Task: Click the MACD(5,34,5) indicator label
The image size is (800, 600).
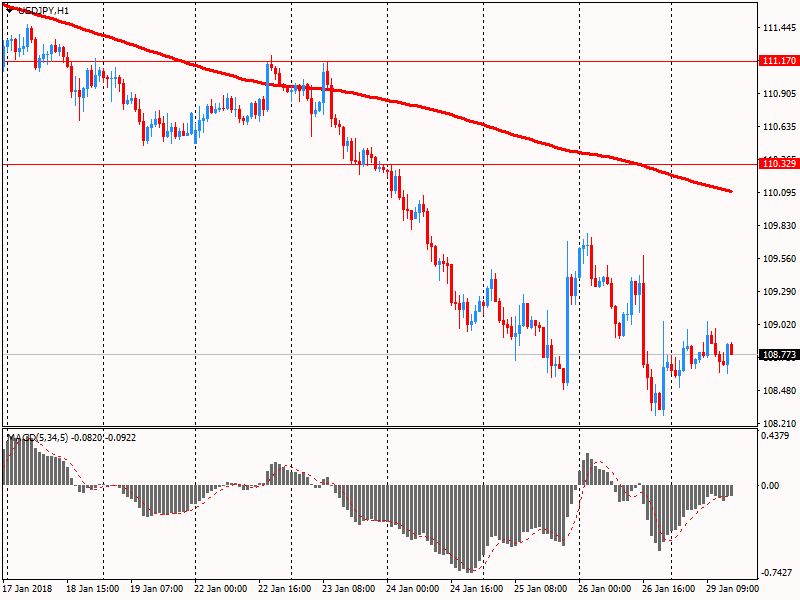Action: click(x=37, y=437)
